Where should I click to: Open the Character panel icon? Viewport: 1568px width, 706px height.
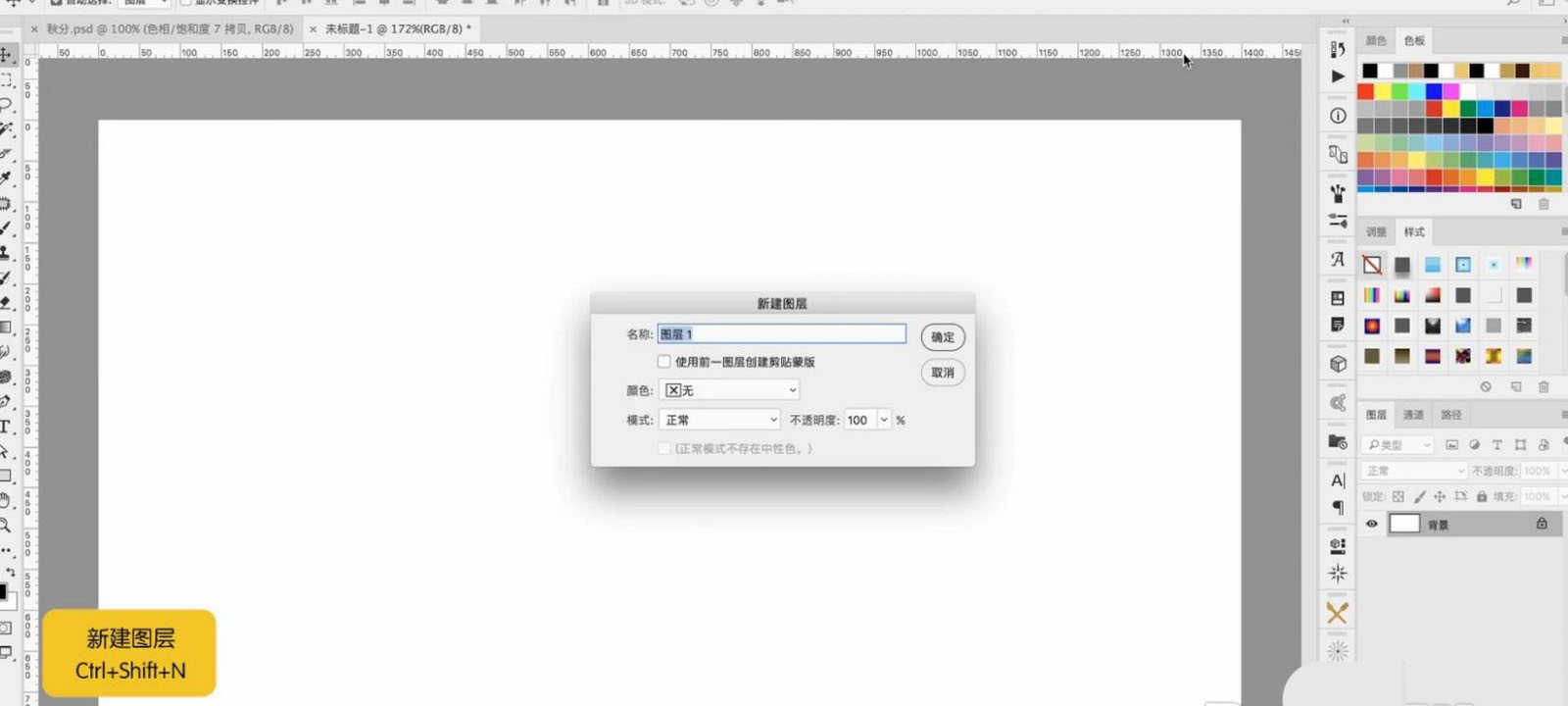[1338, 480]
